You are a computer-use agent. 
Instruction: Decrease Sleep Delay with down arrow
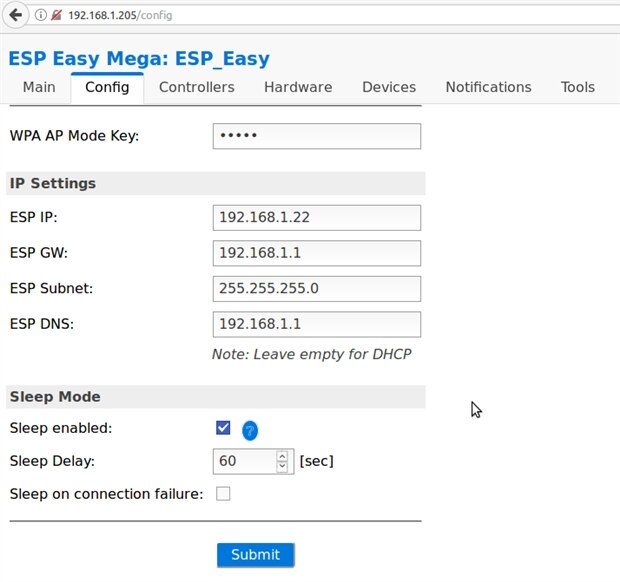pyautogui.click(x=282, y=467)
